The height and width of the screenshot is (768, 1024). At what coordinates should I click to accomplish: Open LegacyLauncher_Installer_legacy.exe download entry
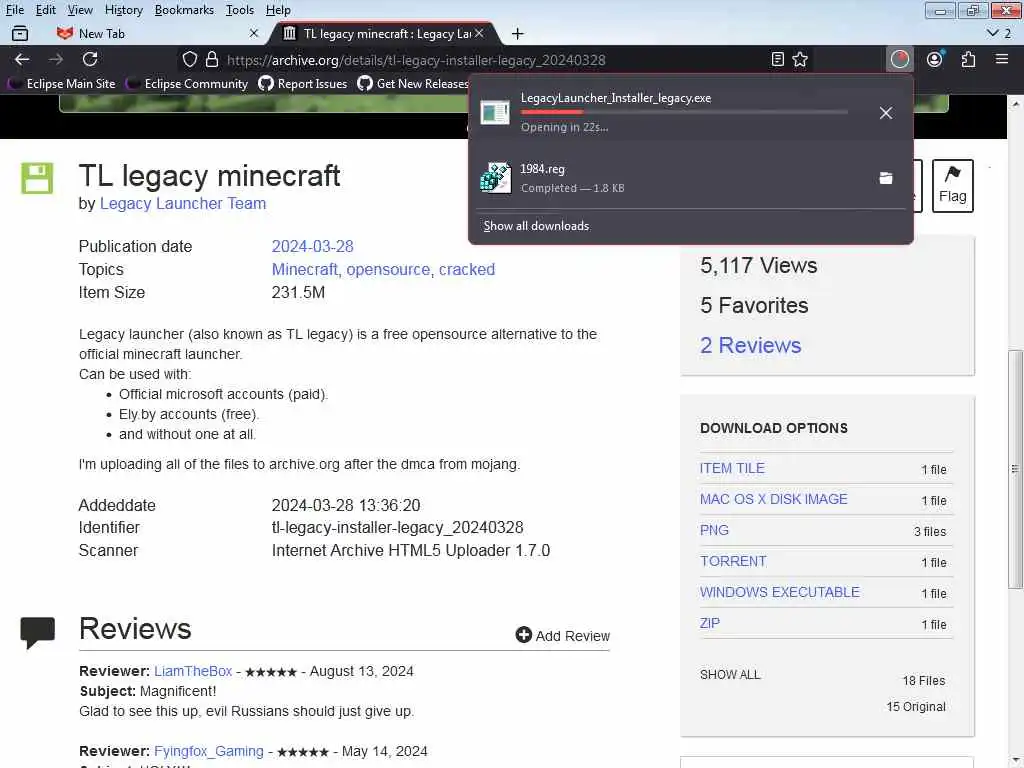[x=666, y=112]
